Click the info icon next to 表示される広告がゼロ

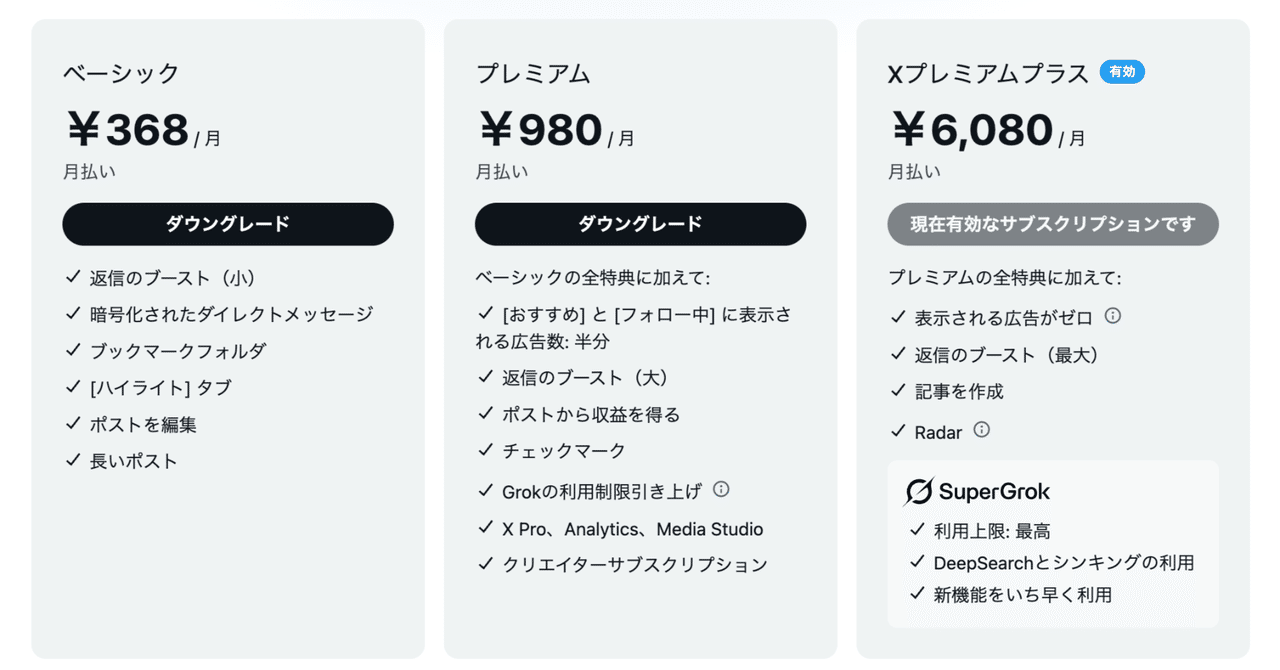pos(1112,316)
